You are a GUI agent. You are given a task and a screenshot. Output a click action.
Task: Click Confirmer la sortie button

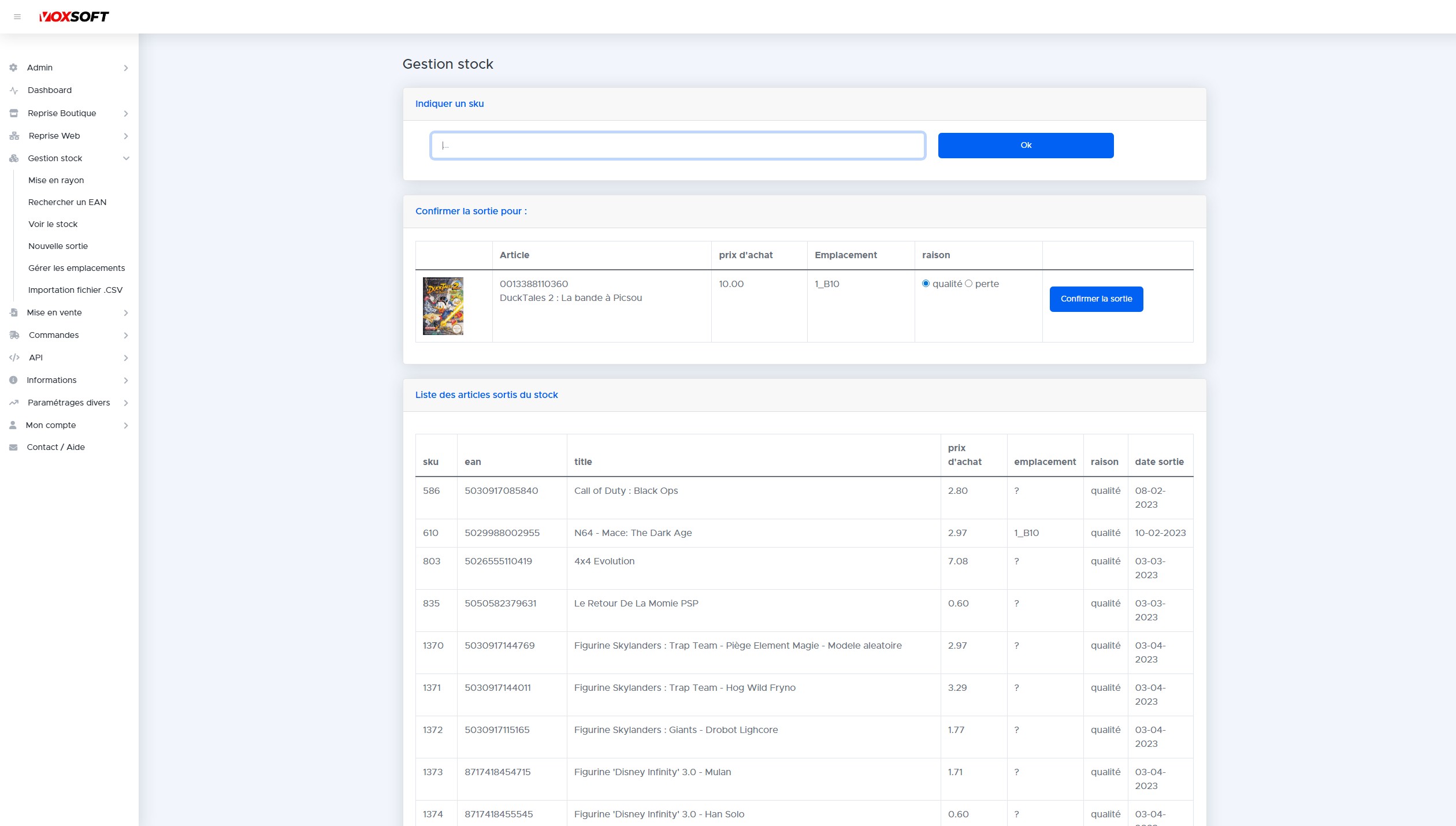[x=1096, y=299]
